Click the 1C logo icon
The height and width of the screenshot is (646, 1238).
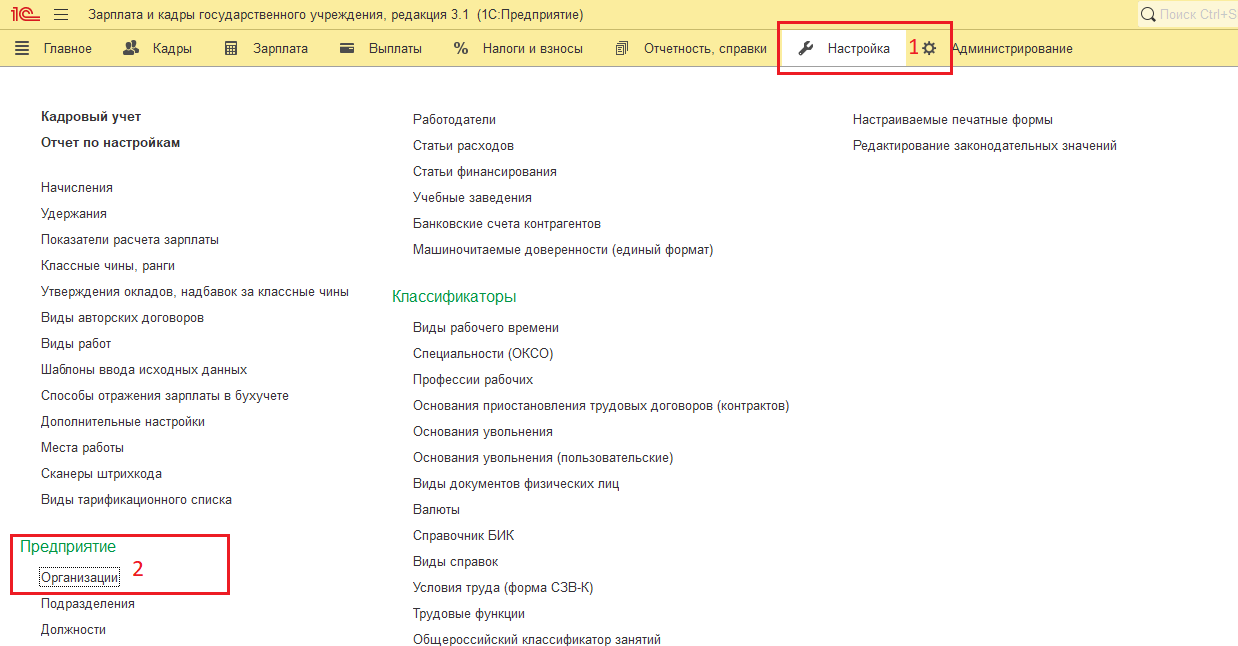click(x=25, y=15)
